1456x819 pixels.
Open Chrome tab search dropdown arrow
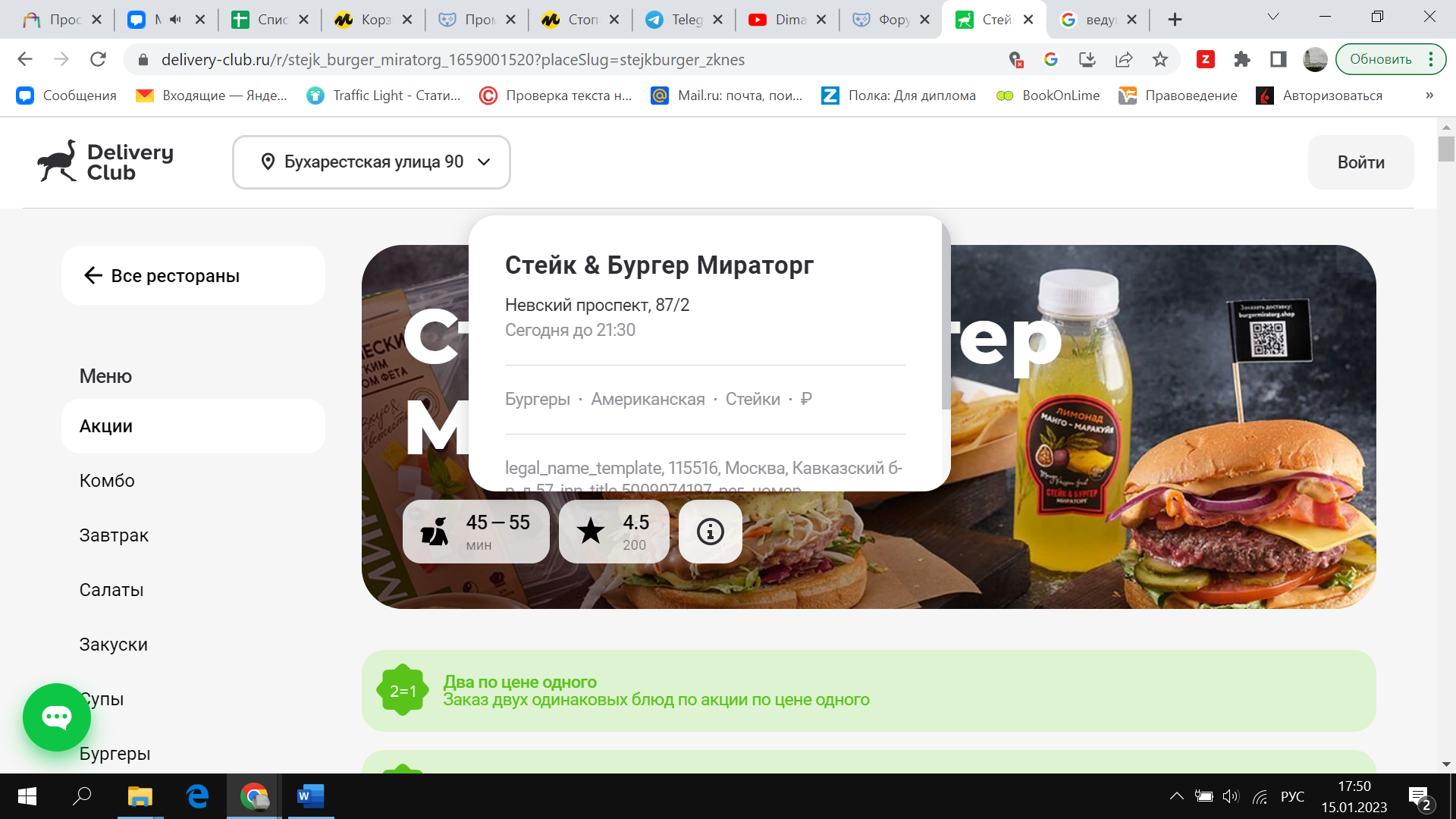coord(1273,17)
